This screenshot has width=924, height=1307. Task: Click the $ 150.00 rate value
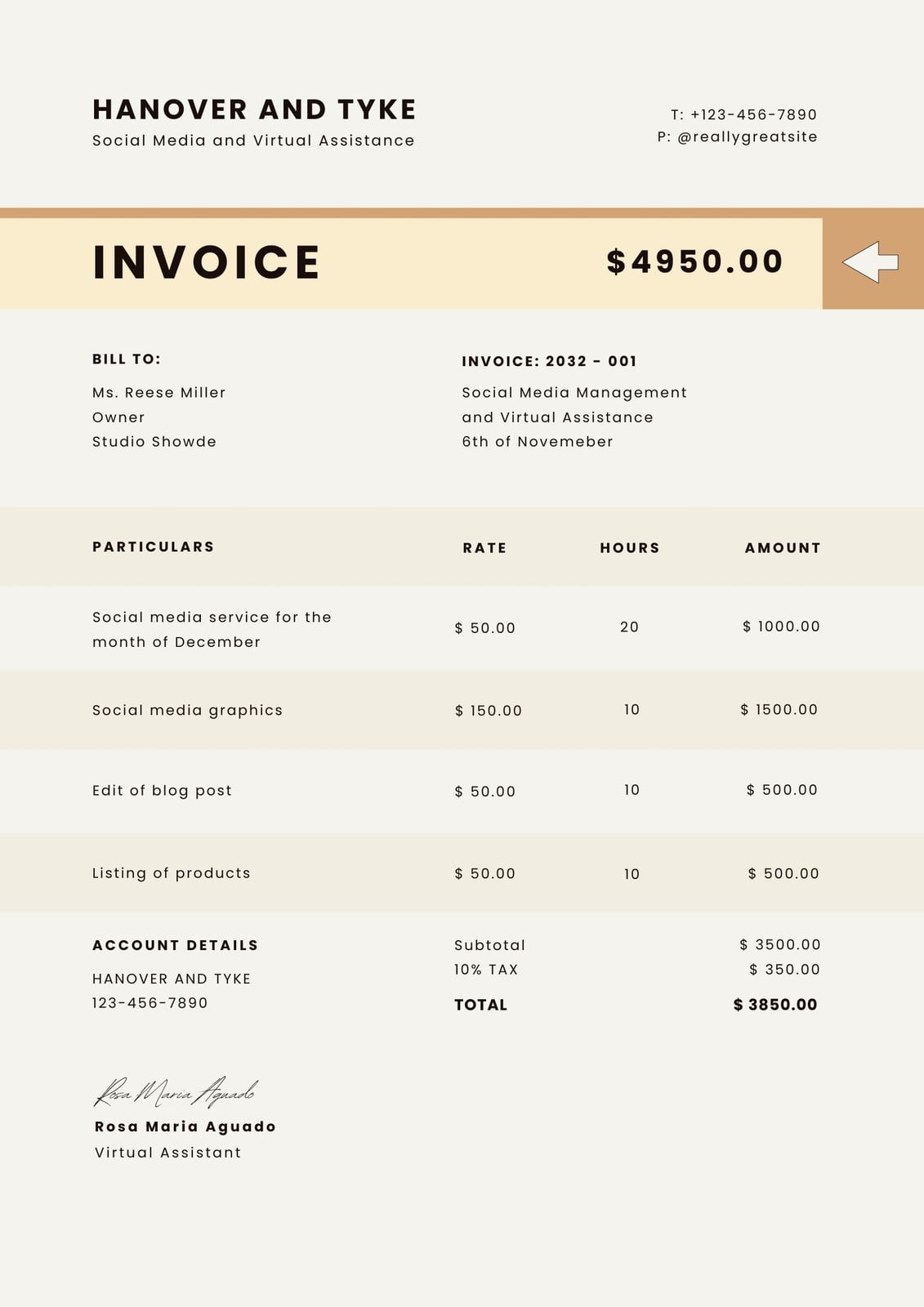click(489, 711)
